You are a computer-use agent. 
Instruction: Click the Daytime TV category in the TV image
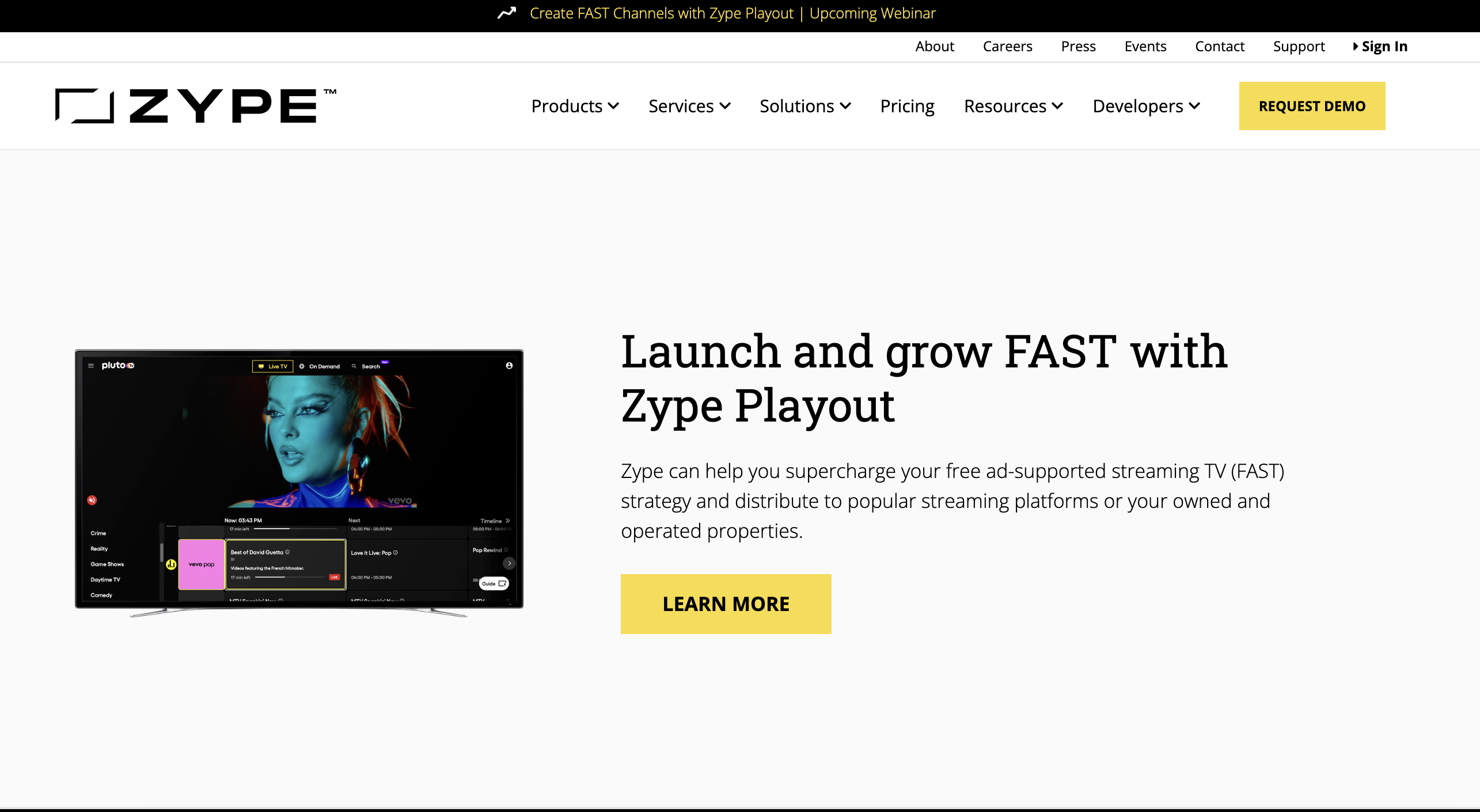point(105,580)
